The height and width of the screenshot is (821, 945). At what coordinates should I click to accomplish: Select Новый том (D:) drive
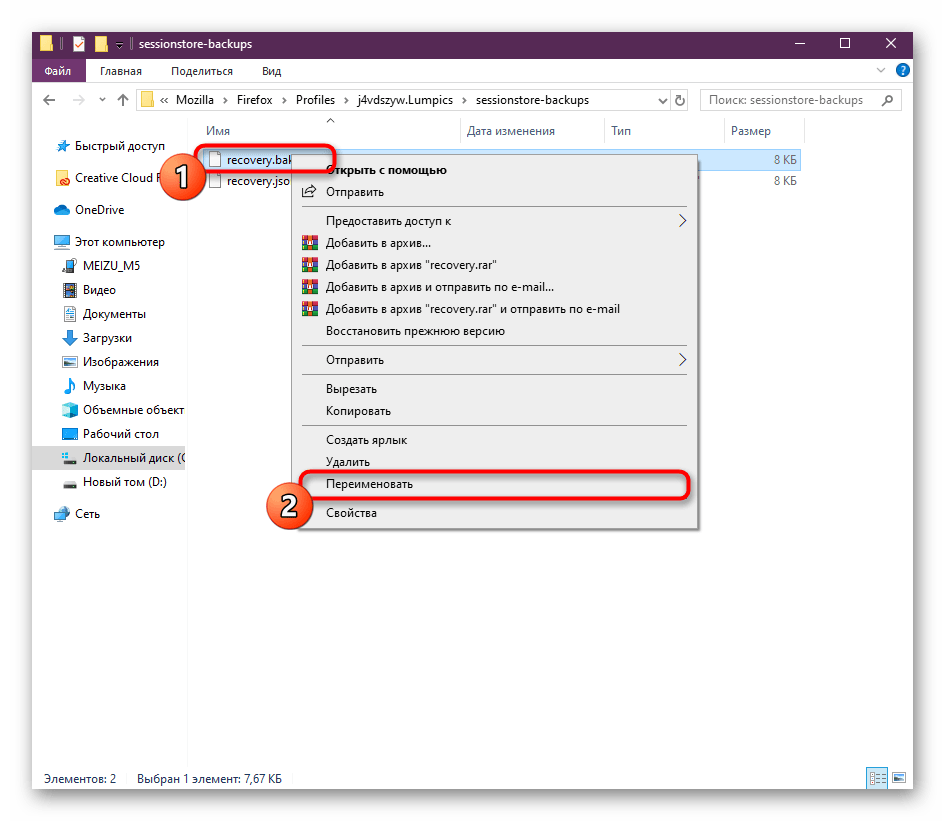coord(125,482)
